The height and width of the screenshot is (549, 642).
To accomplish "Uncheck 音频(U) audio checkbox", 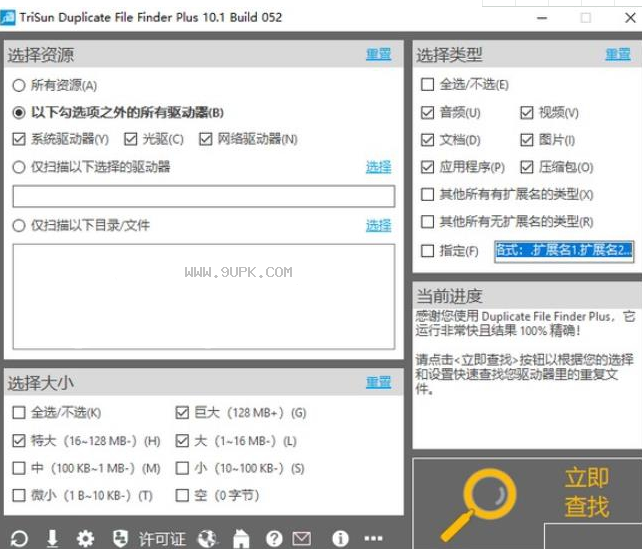I will pos(427,113).
